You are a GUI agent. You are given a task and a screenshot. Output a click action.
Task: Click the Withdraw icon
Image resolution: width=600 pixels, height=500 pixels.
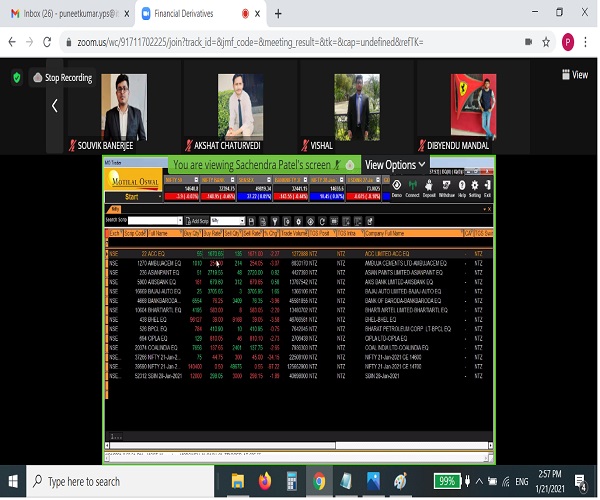[x=446, y=188]
